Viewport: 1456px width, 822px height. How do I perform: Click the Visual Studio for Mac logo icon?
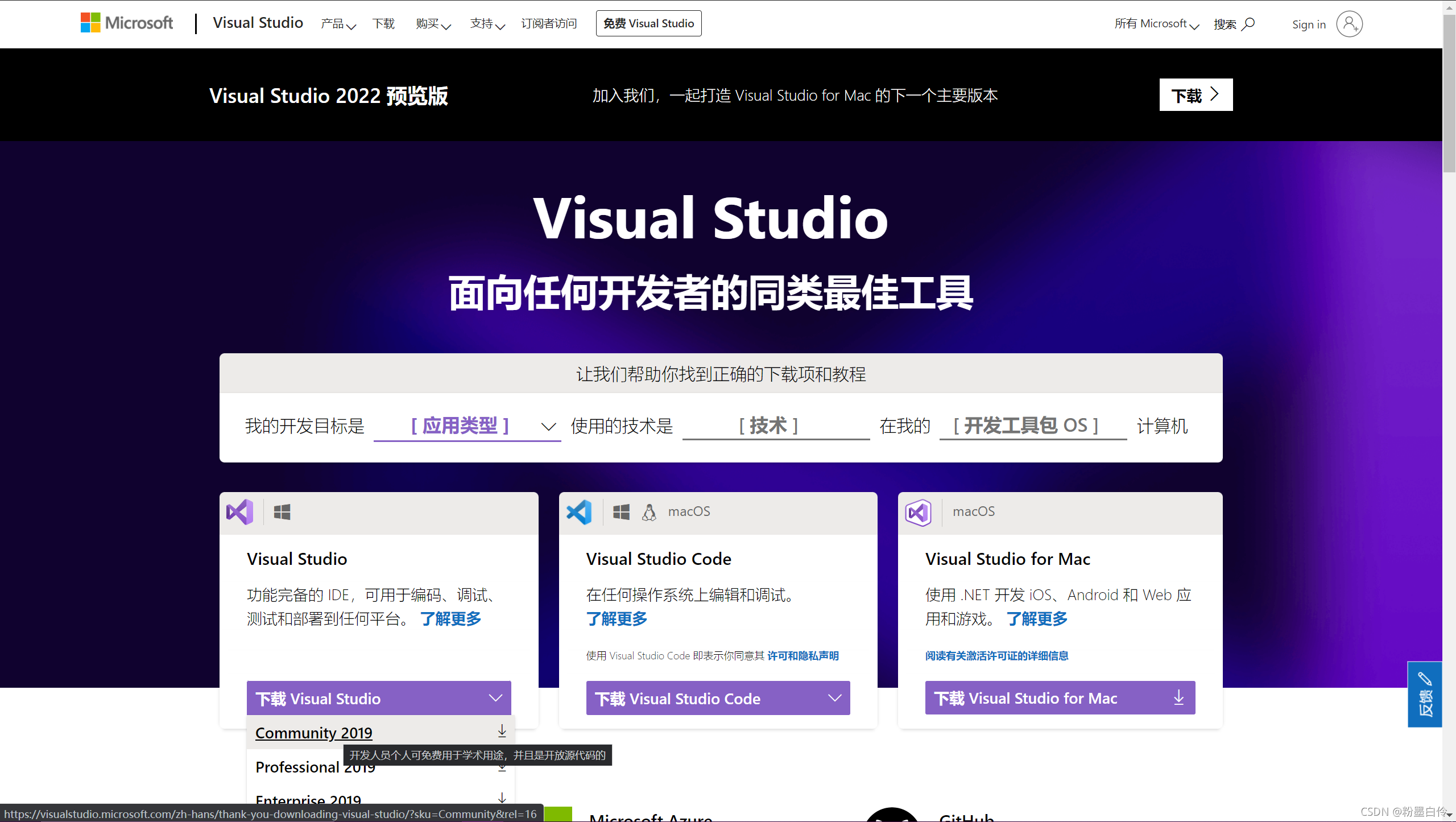click(919, 513)
